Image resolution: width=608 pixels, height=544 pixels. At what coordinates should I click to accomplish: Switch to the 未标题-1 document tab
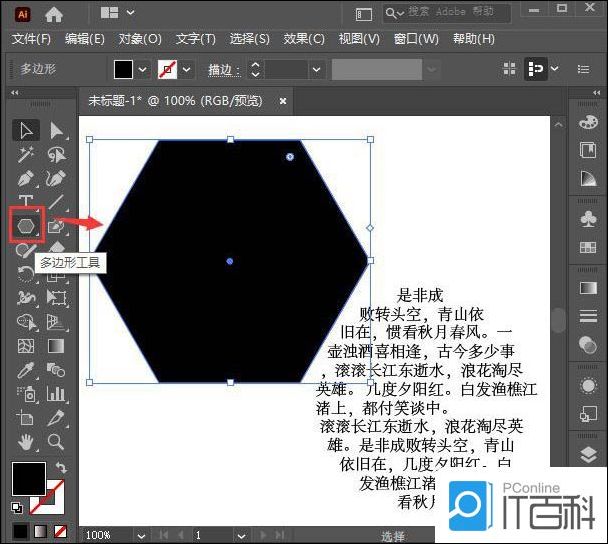(x=175, y=101)
